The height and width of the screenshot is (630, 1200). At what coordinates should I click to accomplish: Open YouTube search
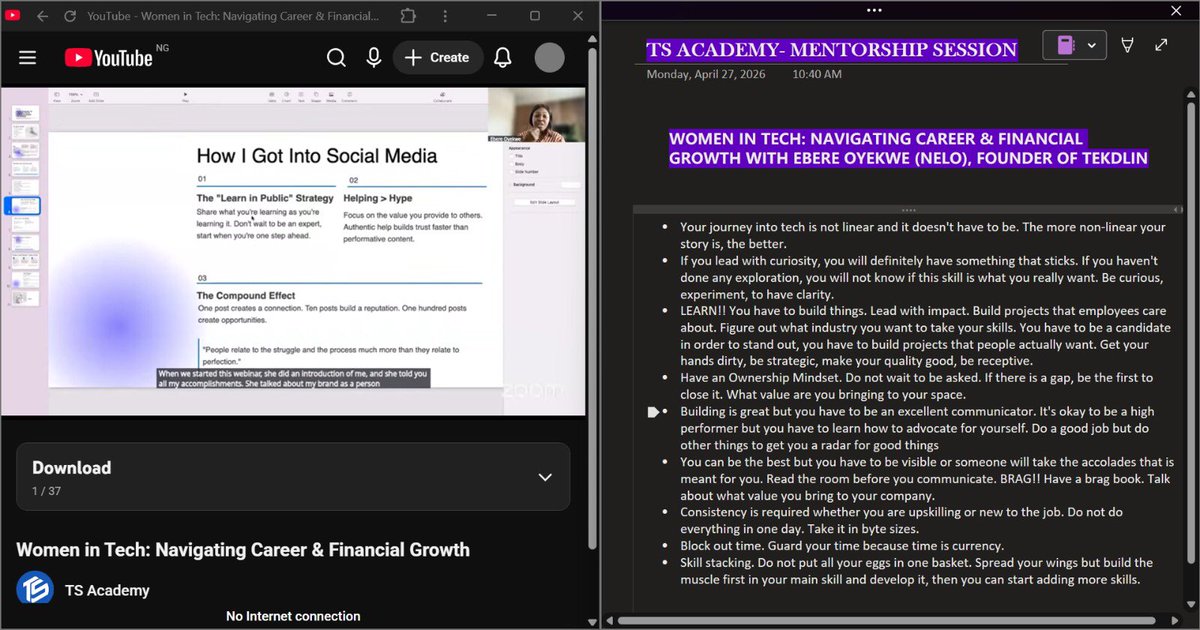(337, 58)
